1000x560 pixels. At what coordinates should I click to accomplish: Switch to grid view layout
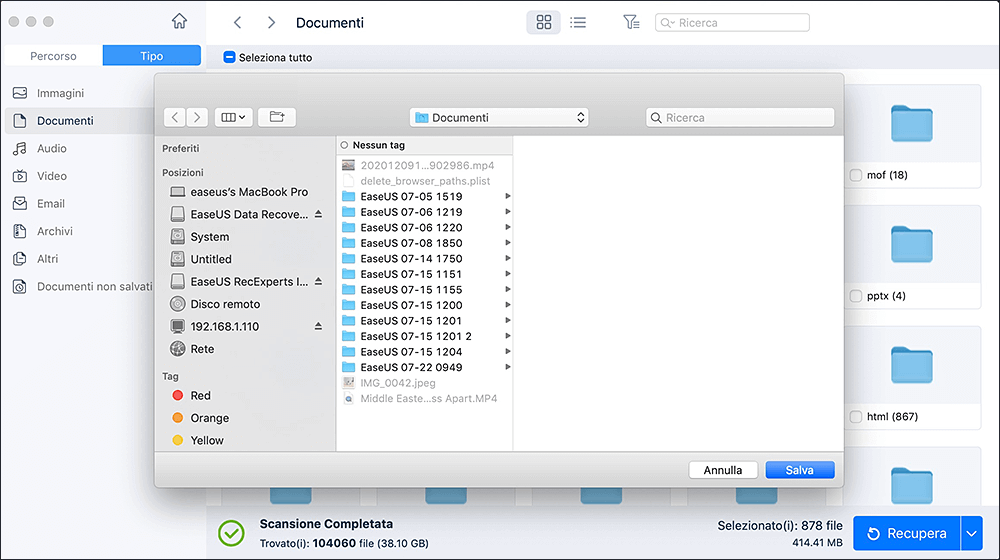pos(543,23)
